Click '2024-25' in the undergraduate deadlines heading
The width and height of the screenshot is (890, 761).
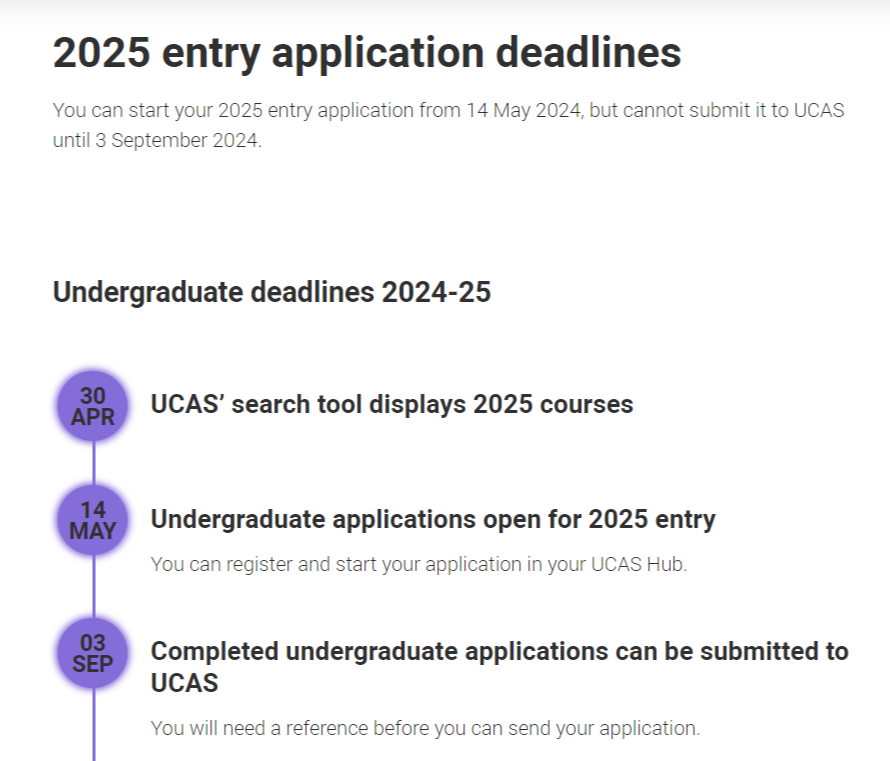point(436,292)
